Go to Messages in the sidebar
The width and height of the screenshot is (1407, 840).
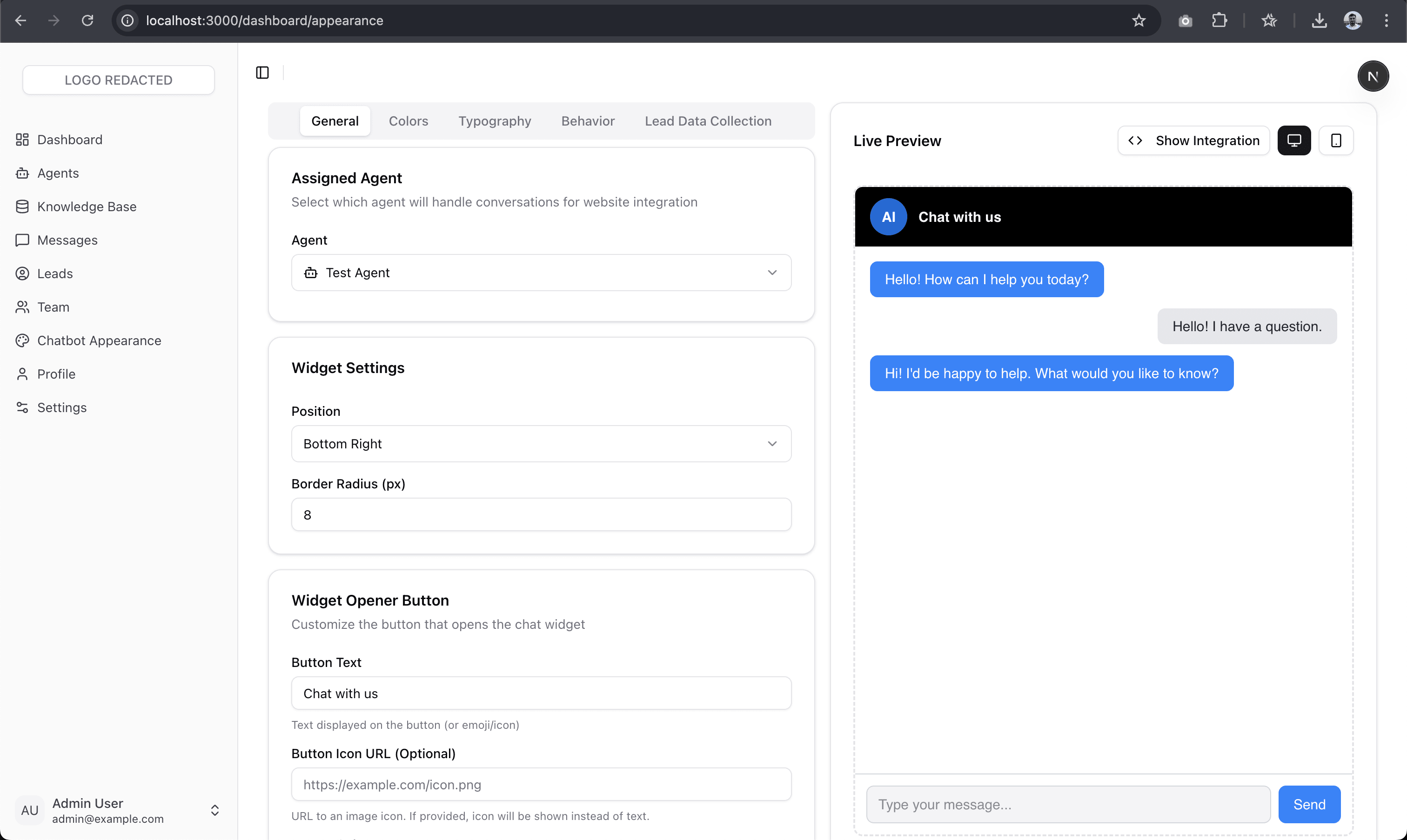[x=67, y=240]
